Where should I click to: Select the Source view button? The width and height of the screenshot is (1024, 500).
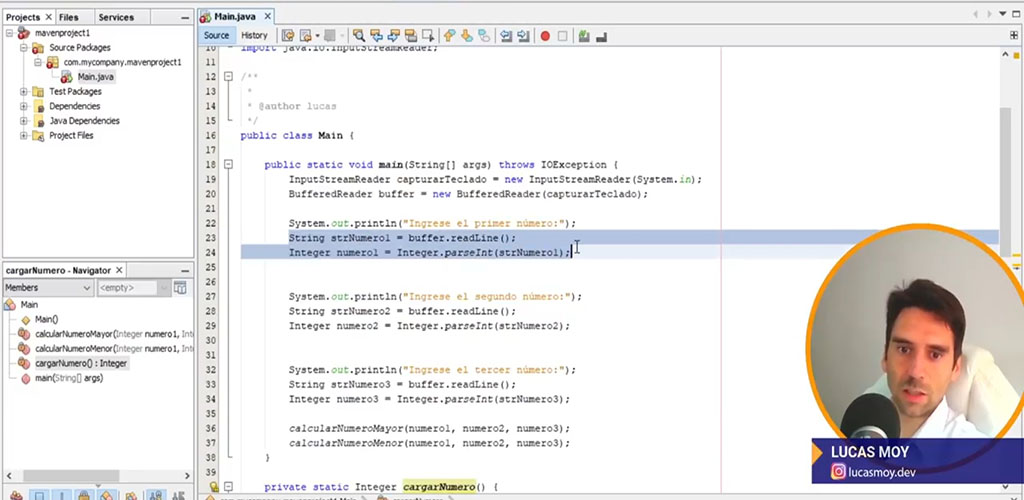216,36
